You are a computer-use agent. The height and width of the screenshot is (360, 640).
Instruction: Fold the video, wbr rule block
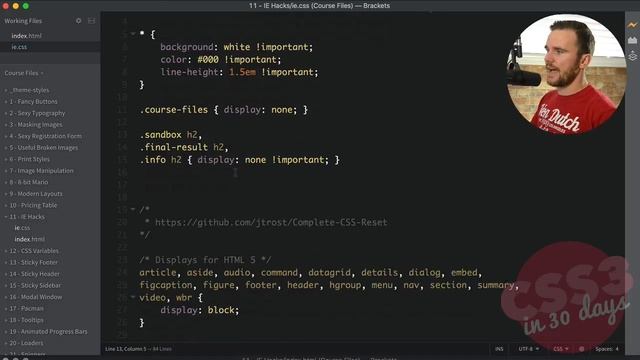133,297
